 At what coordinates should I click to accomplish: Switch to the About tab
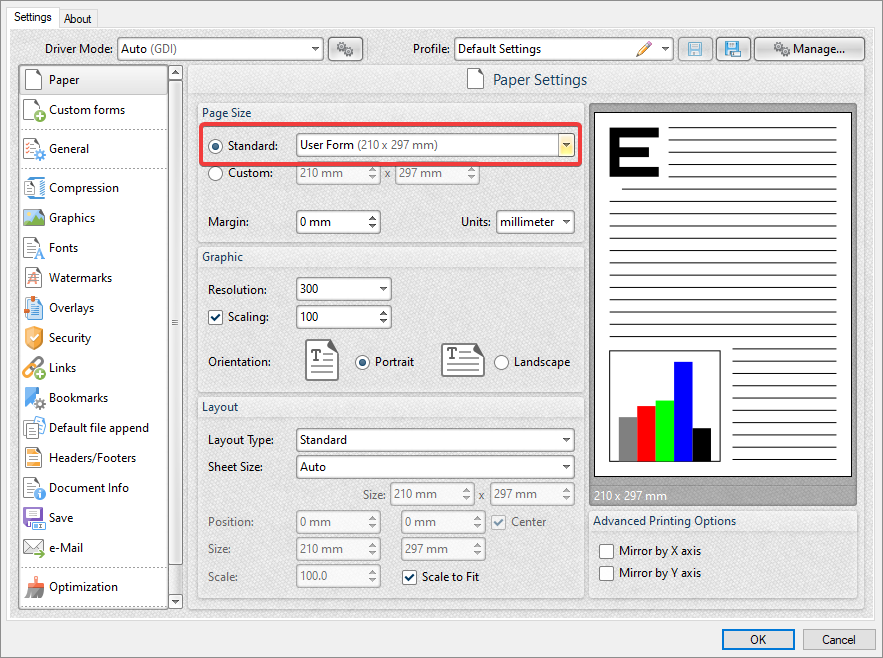pos(78,18)
